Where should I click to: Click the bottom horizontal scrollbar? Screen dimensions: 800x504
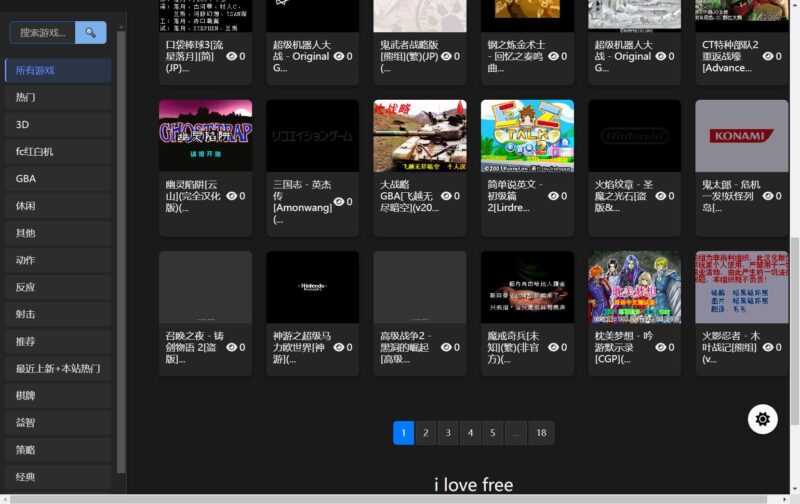388,499
